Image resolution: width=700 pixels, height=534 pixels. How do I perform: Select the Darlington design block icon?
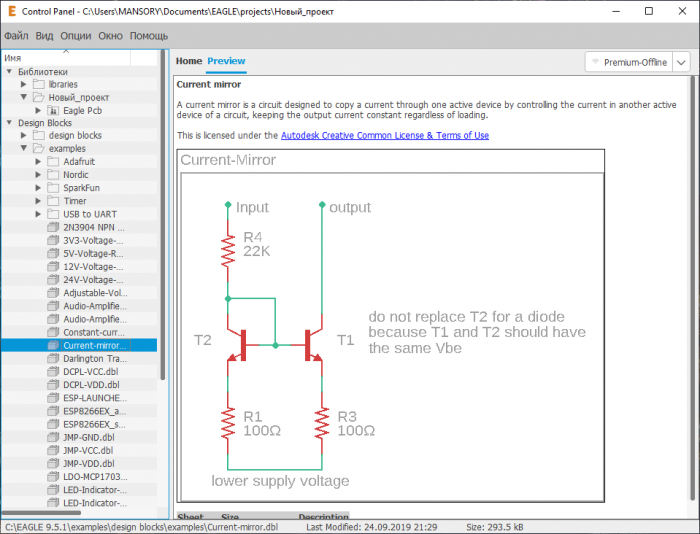54,358
